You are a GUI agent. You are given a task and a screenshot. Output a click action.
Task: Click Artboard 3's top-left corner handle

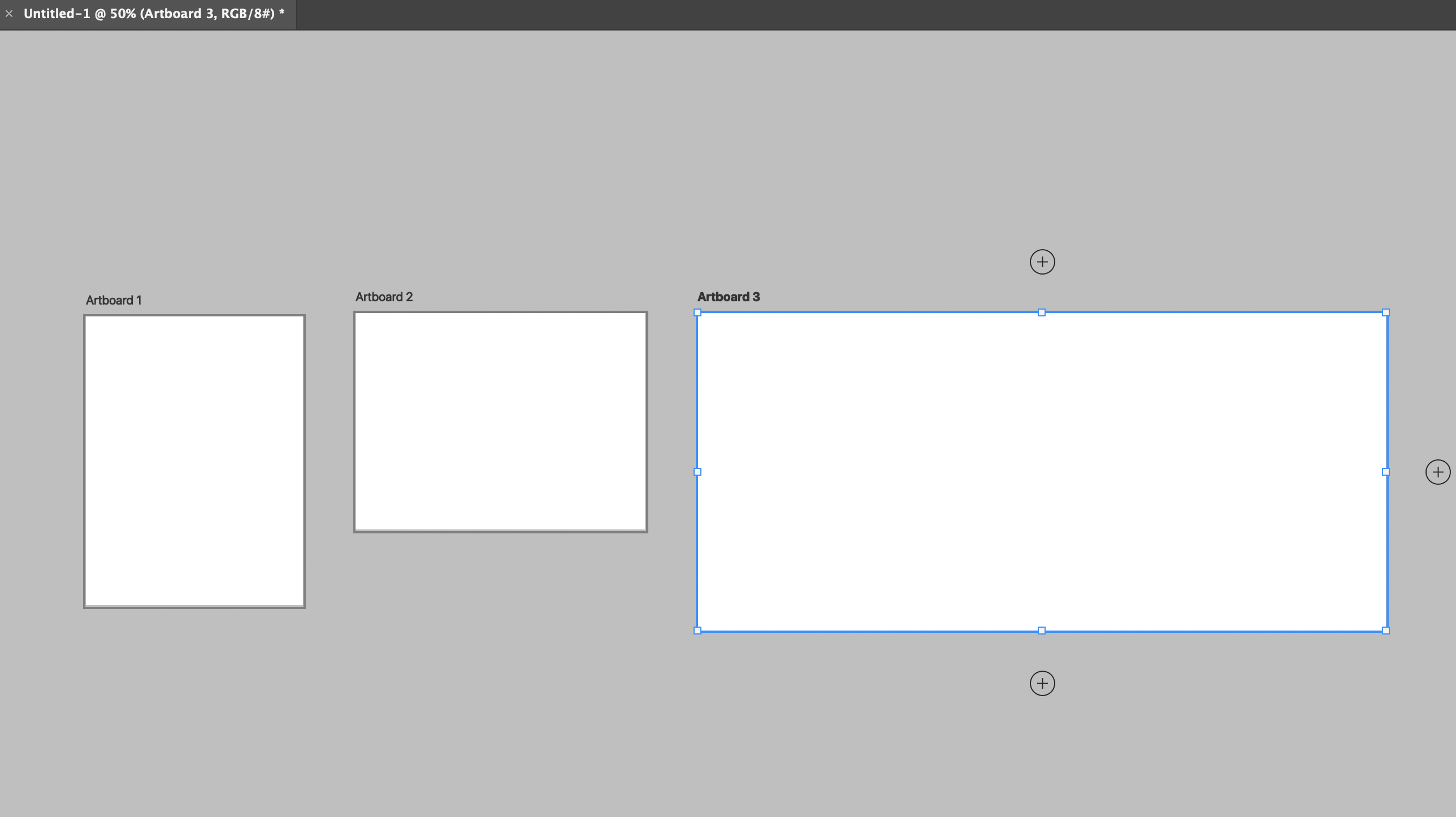tap(697, 312)
